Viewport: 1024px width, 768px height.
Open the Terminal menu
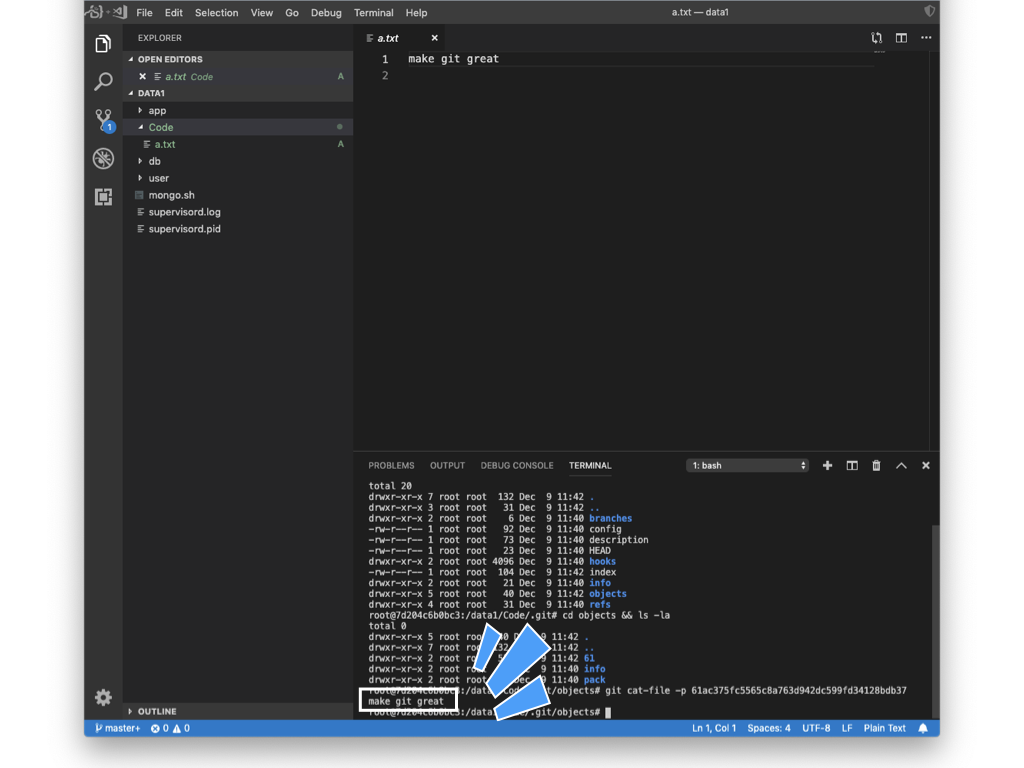pos(373,13)
